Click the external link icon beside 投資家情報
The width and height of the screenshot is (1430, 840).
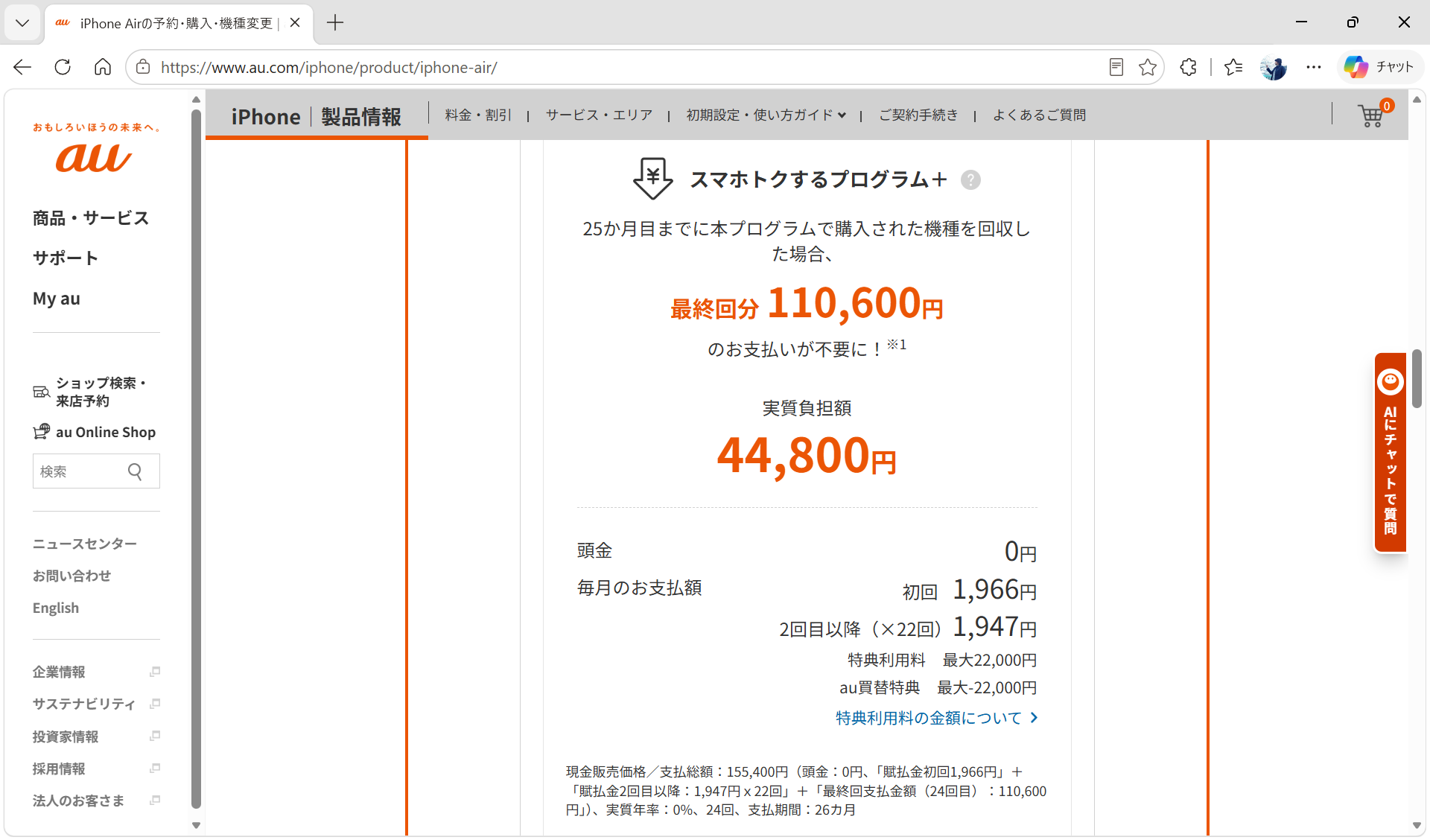pos(155,736)
